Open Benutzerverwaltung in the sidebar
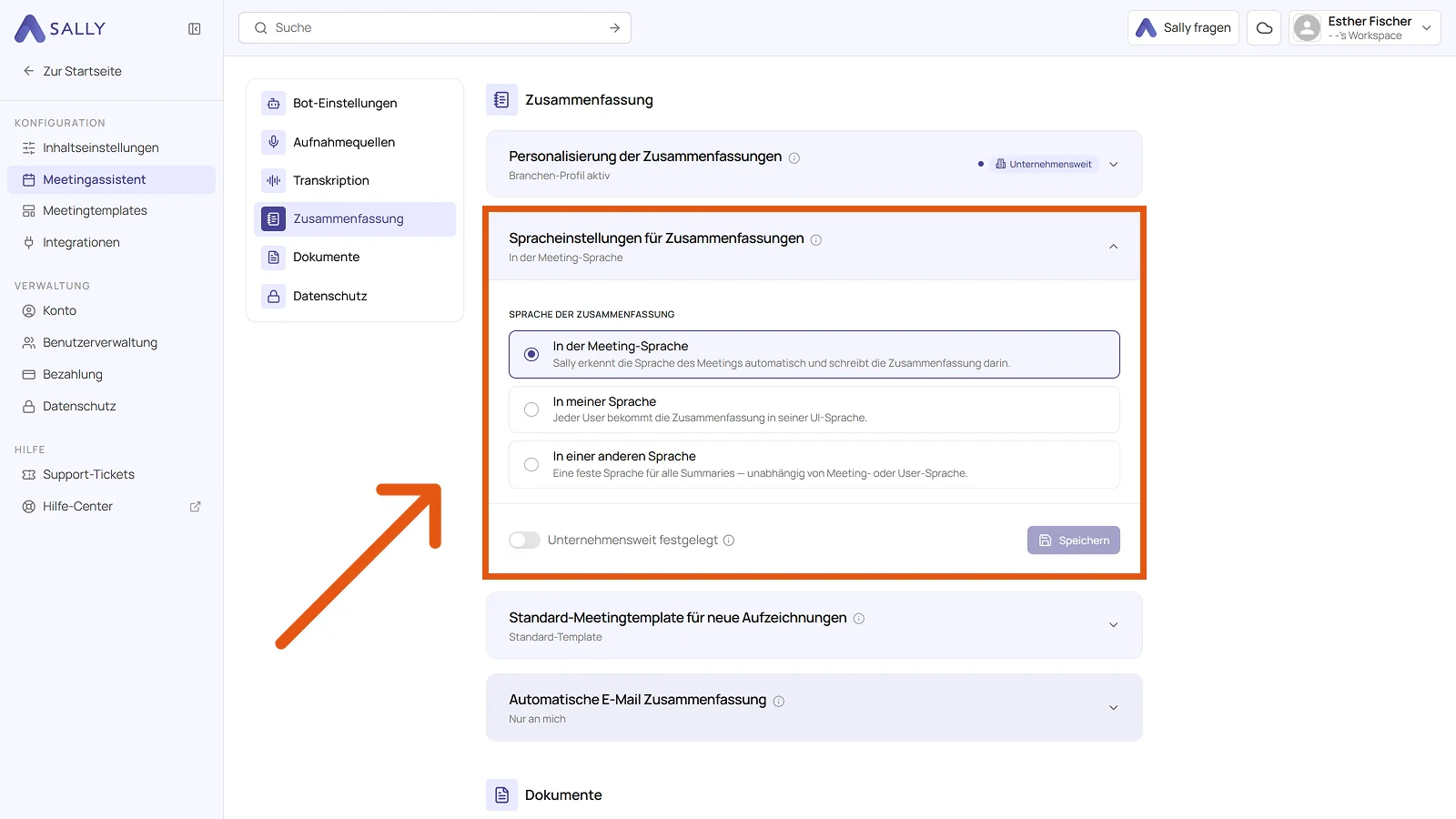This screenshot has height=819, width=1456. pyautogui.click(x=111, y=343)
